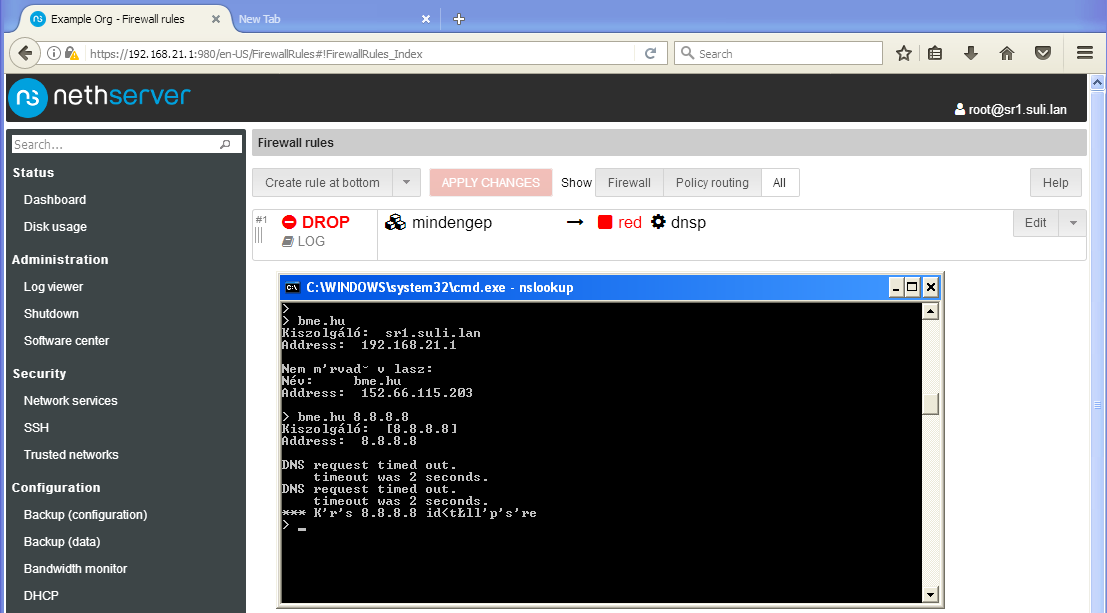Click the Help button

point(1055,183)
